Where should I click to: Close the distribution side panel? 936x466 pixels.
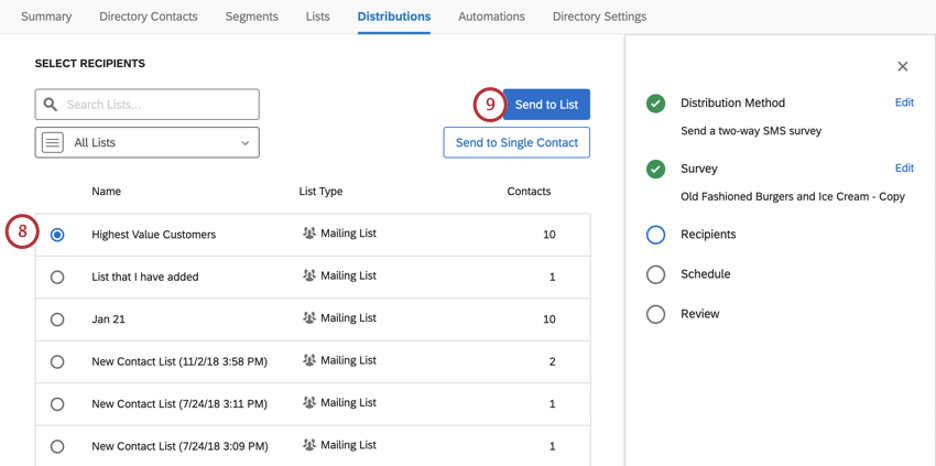(x=902, y=67)
